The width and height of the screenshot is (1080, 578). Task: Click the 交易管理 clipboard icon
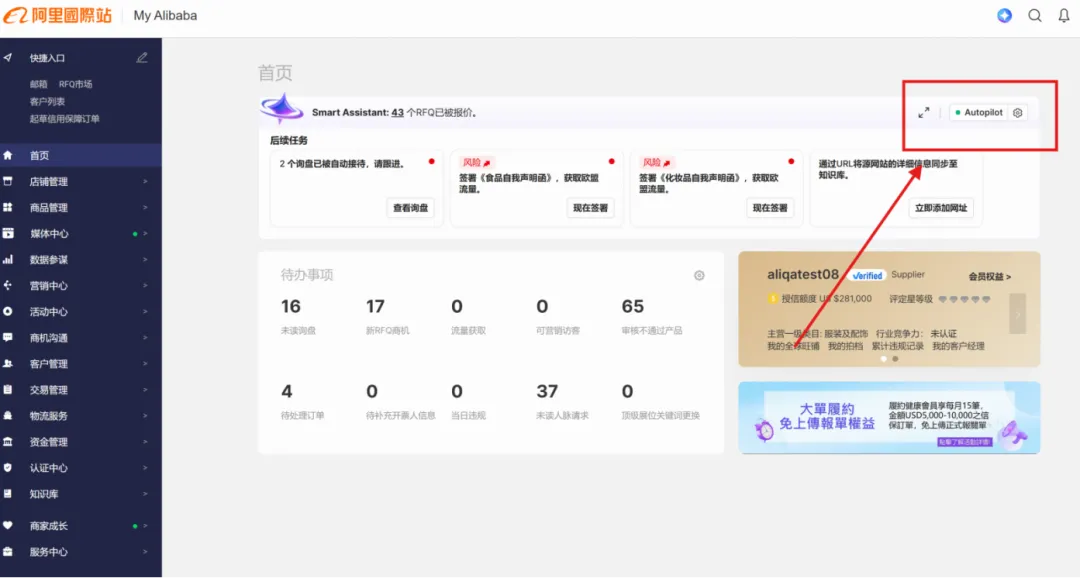coord(8,389)
